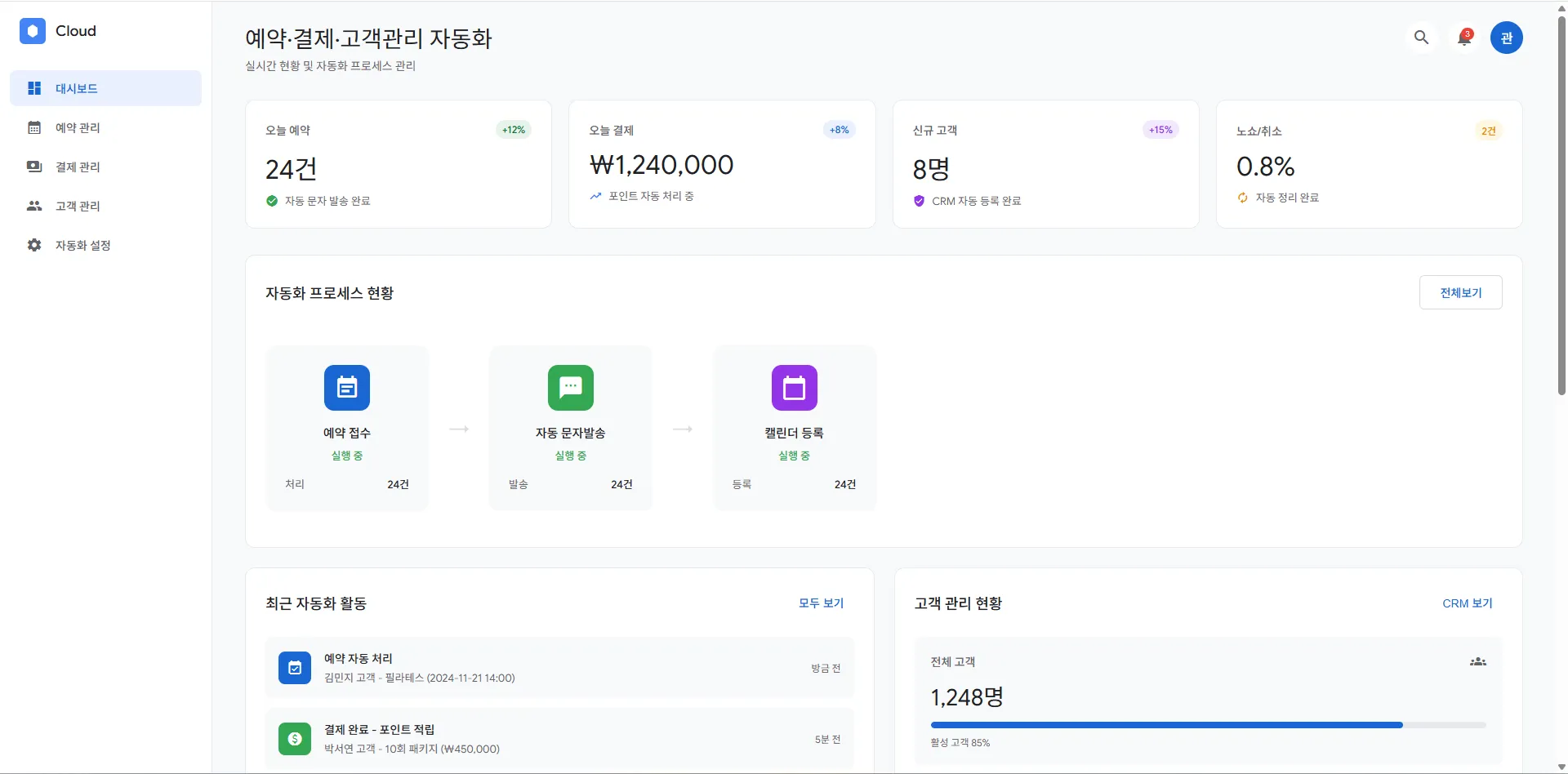The width and height of the screenshot is (1568, 774).
Task: Click the 발송 24건 count row
Action: (x=571, y=484)
